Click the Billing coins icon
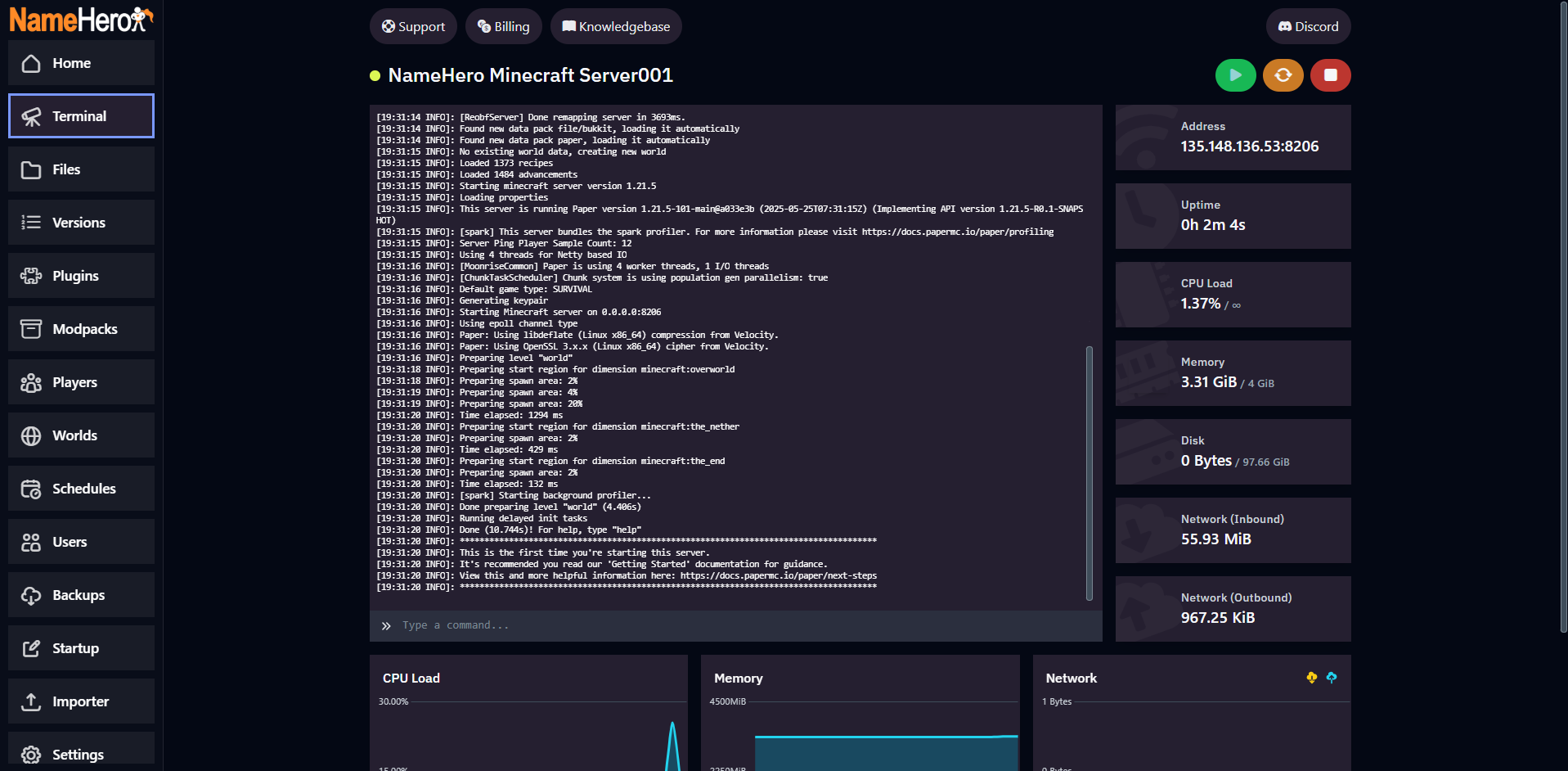Viewport: 1568px width, 771px height. [x=484, y=26]
